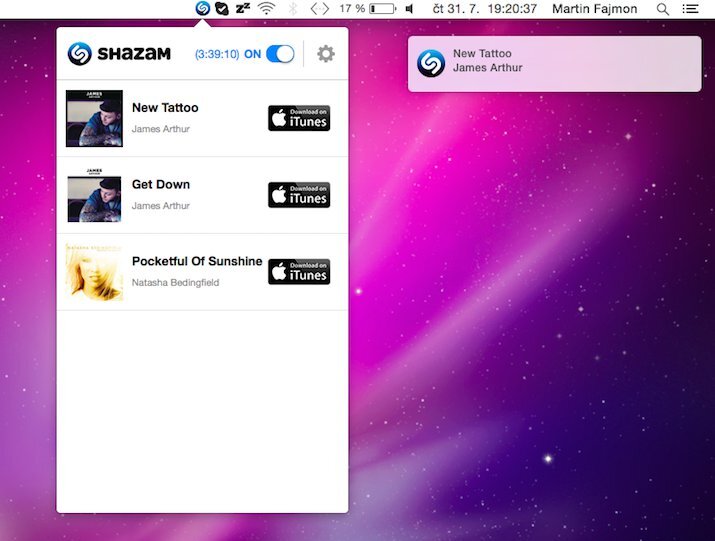Image resolution: width=715 pixels, height=541 pixels.
Task: Open Spotlight search magnifier
Action: click(x=663, y=9)
